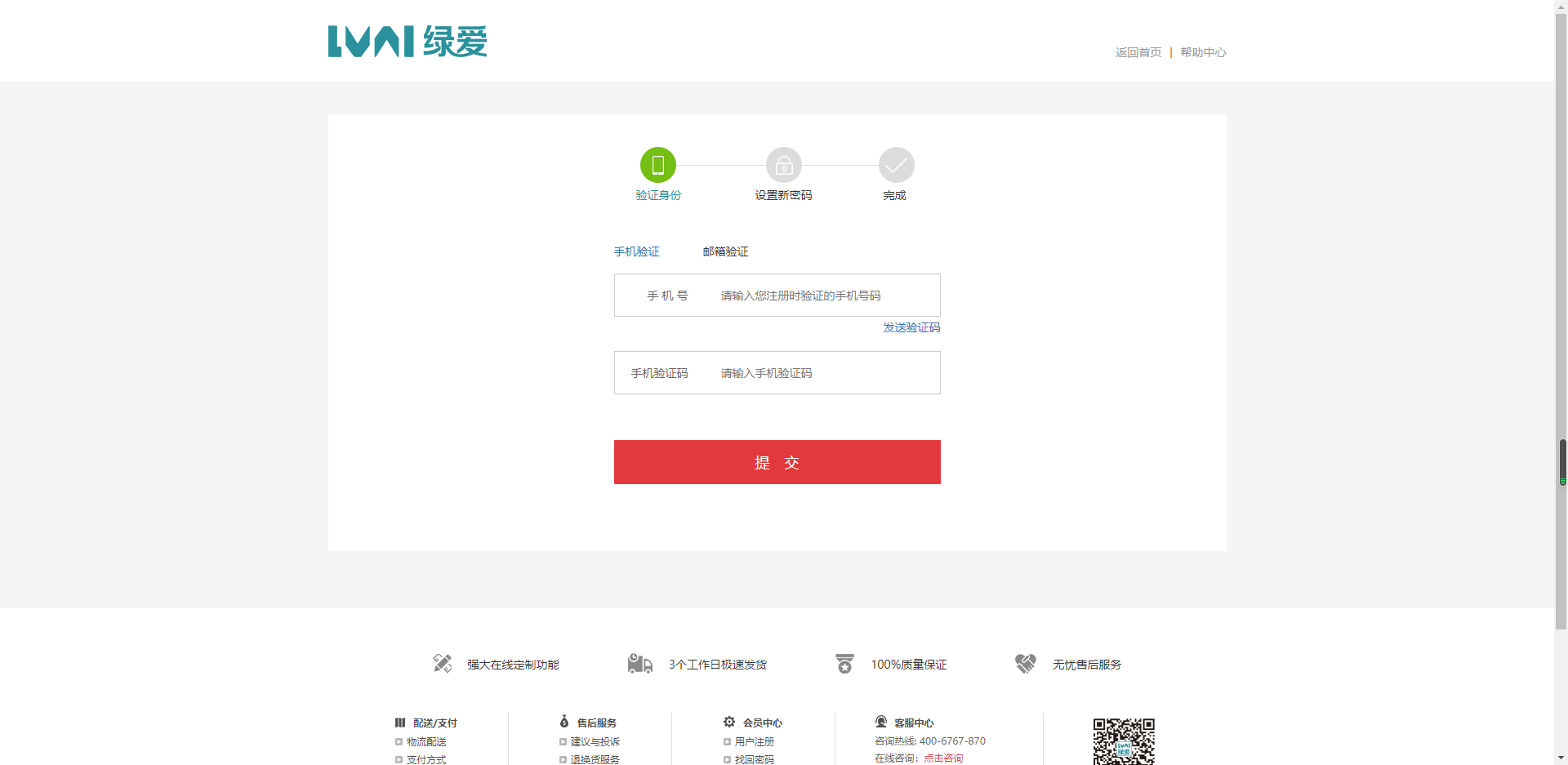Click the 完成 checkmark step icon
This screenshot has height=765, width=1568.
coord(896,165)
